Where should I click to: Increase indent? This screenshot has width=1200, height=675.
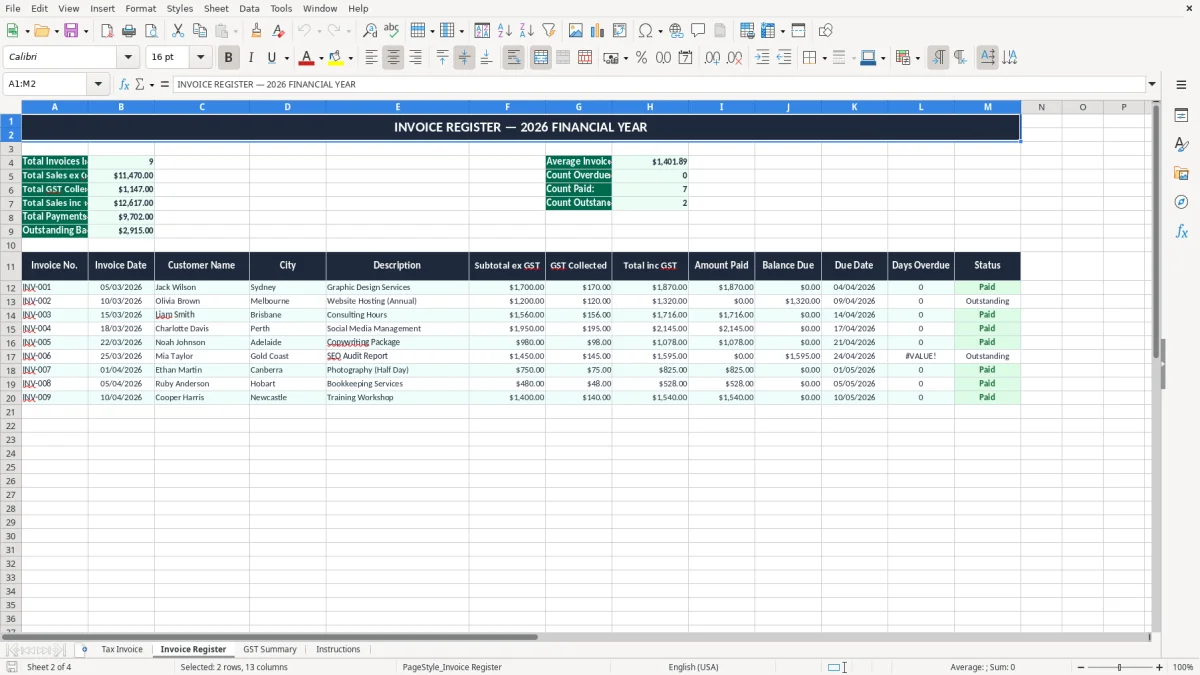(x=762, y=58)
